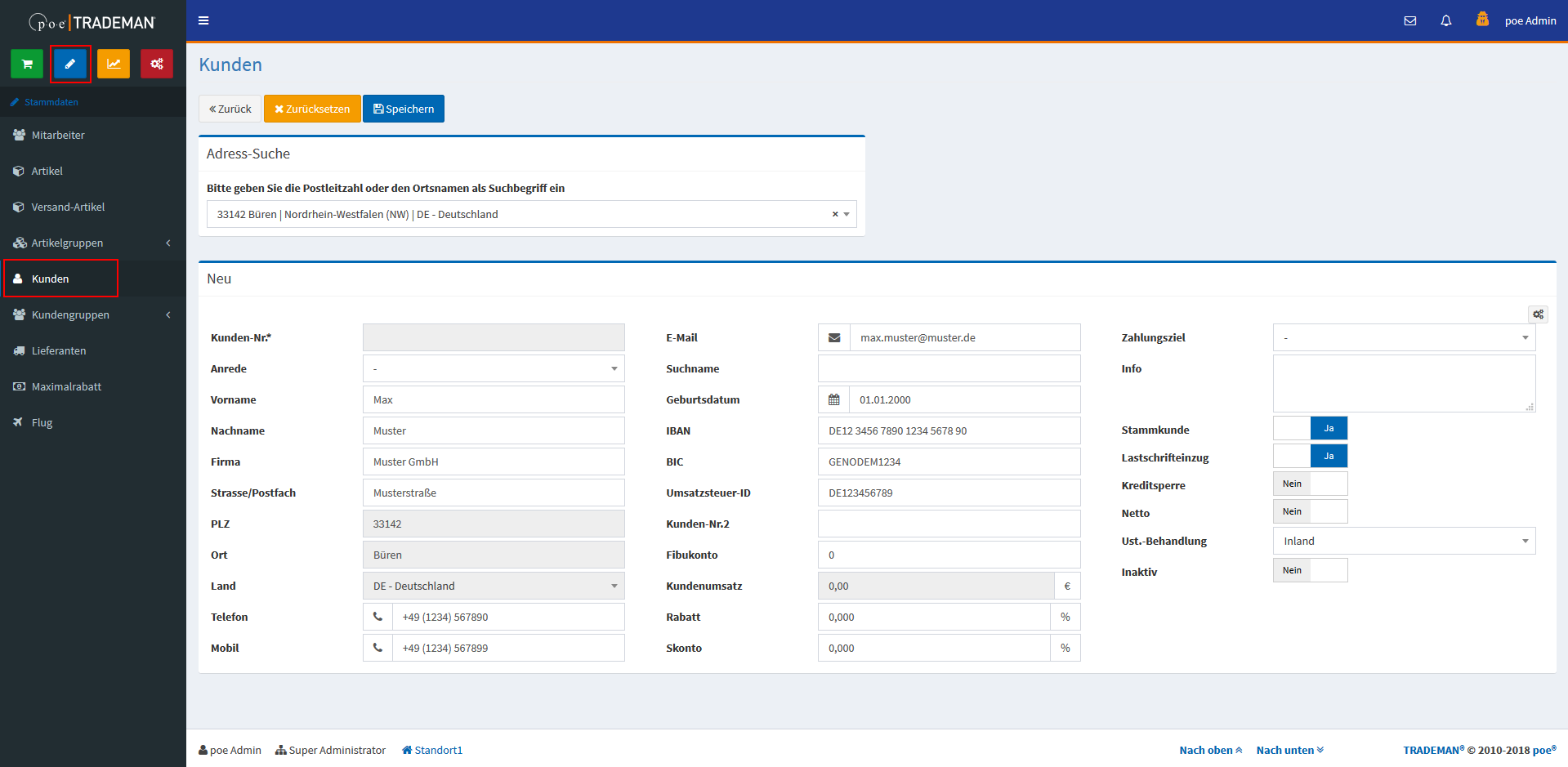Open the Anrede dropdown
The width and height of the screenshot is (1568, 767).
pos(494,368)
